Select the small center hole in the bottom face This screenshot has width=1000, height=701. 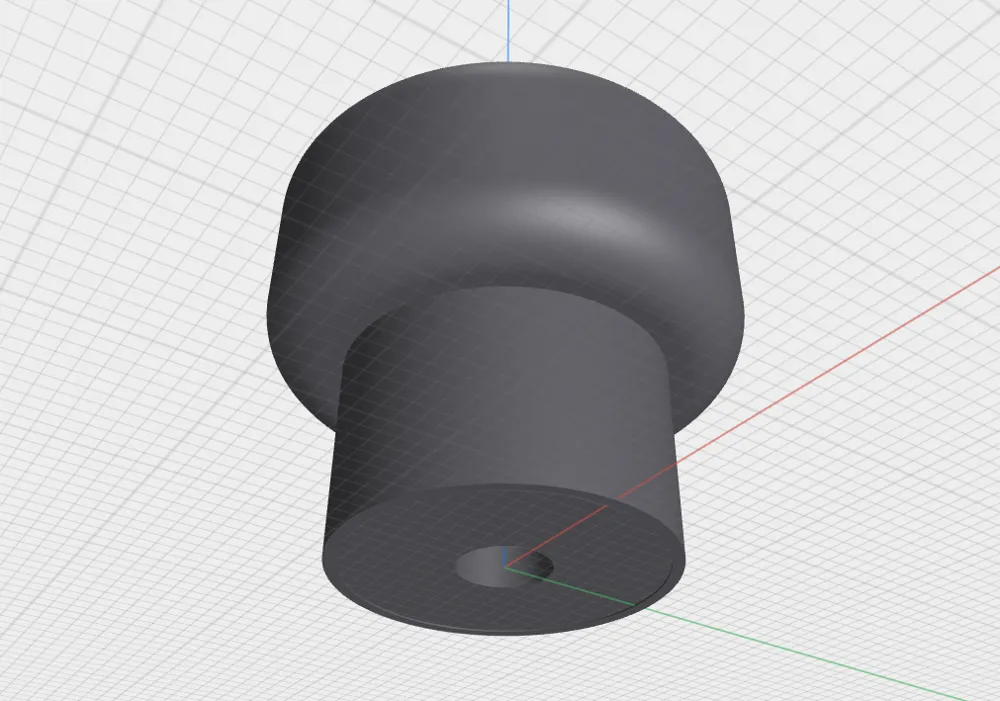tap(504, 565)
